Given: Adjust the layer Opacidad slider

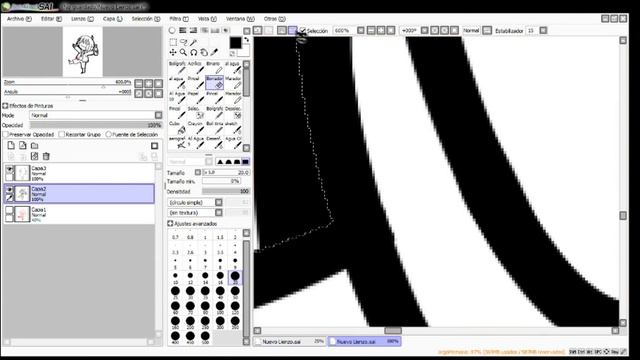Looking at the screenshot, I should tap(96, 125).
